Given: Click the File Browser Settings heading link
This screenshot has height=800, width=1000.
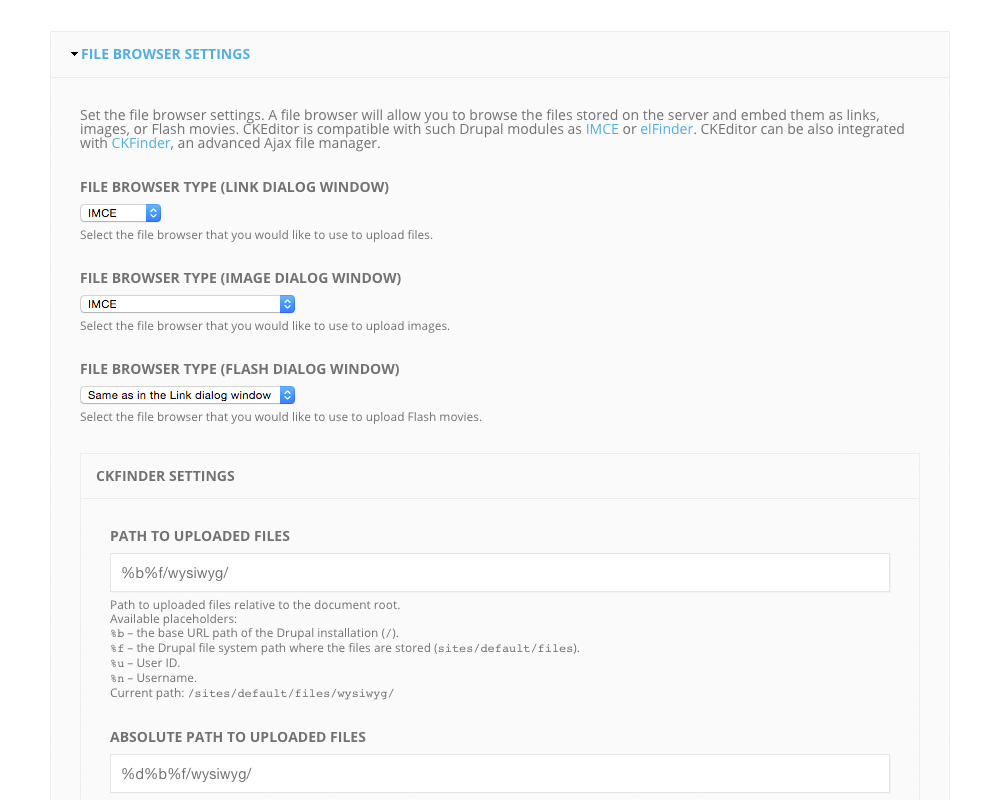Looking at the screenshot, I should [166, 54].
